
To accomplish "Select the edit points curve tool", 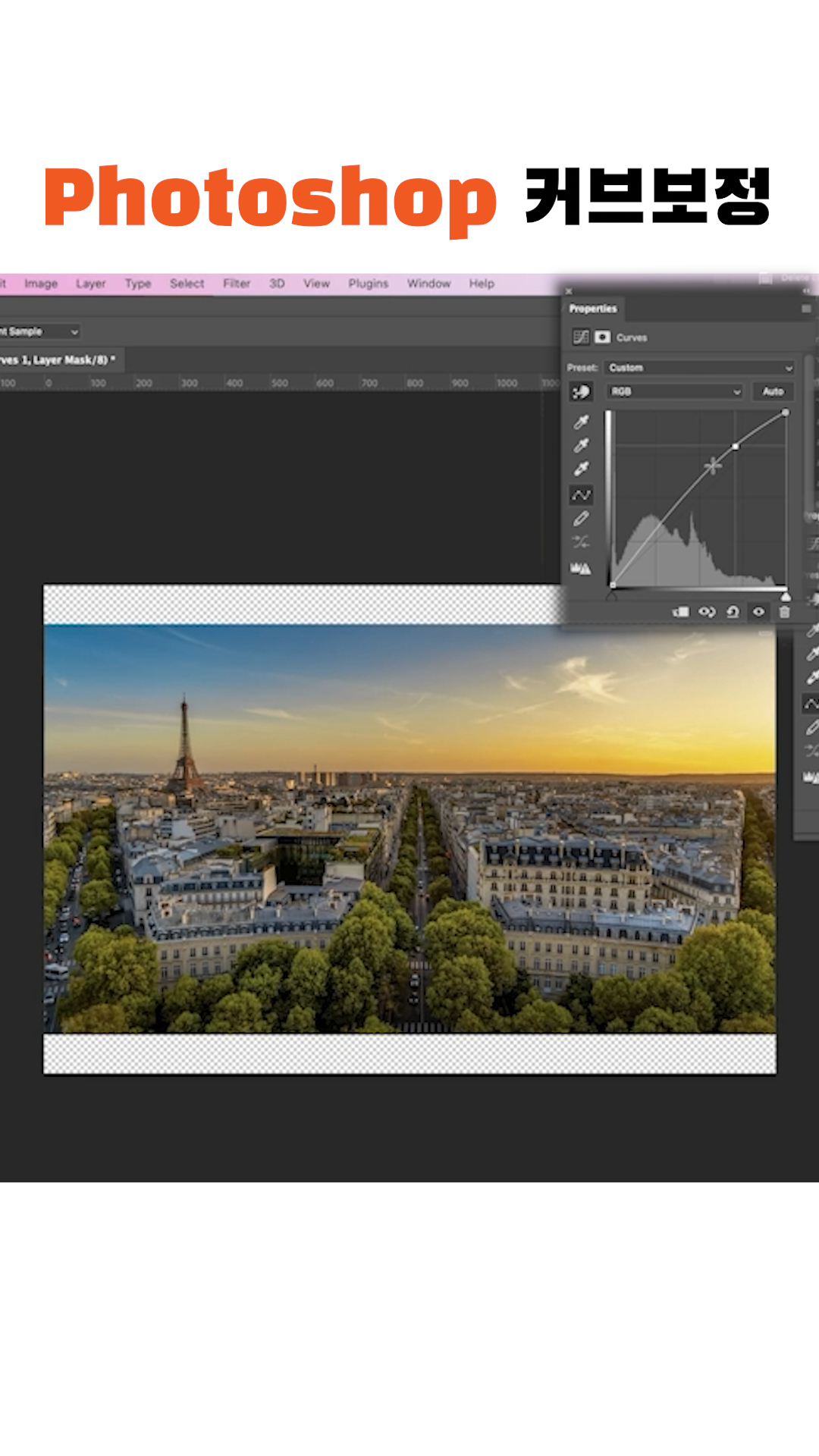I will tap(581, 495).
